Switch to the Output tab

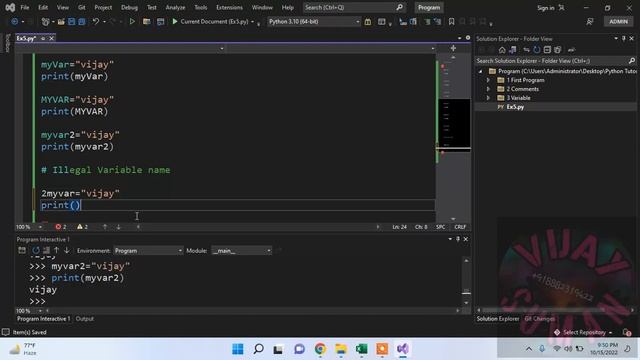(x=84, y=319)
